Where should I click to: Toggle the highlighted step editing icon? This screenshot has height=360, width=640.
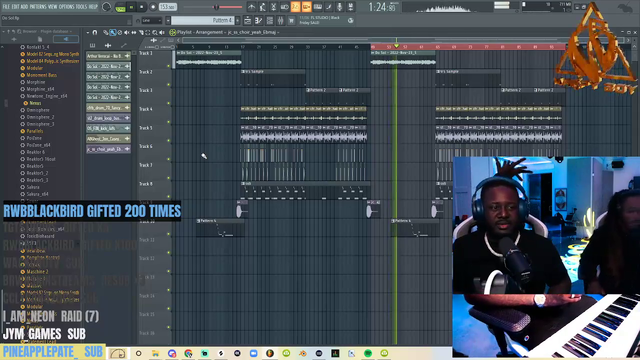pyautogui.click(x=295, y=7)
